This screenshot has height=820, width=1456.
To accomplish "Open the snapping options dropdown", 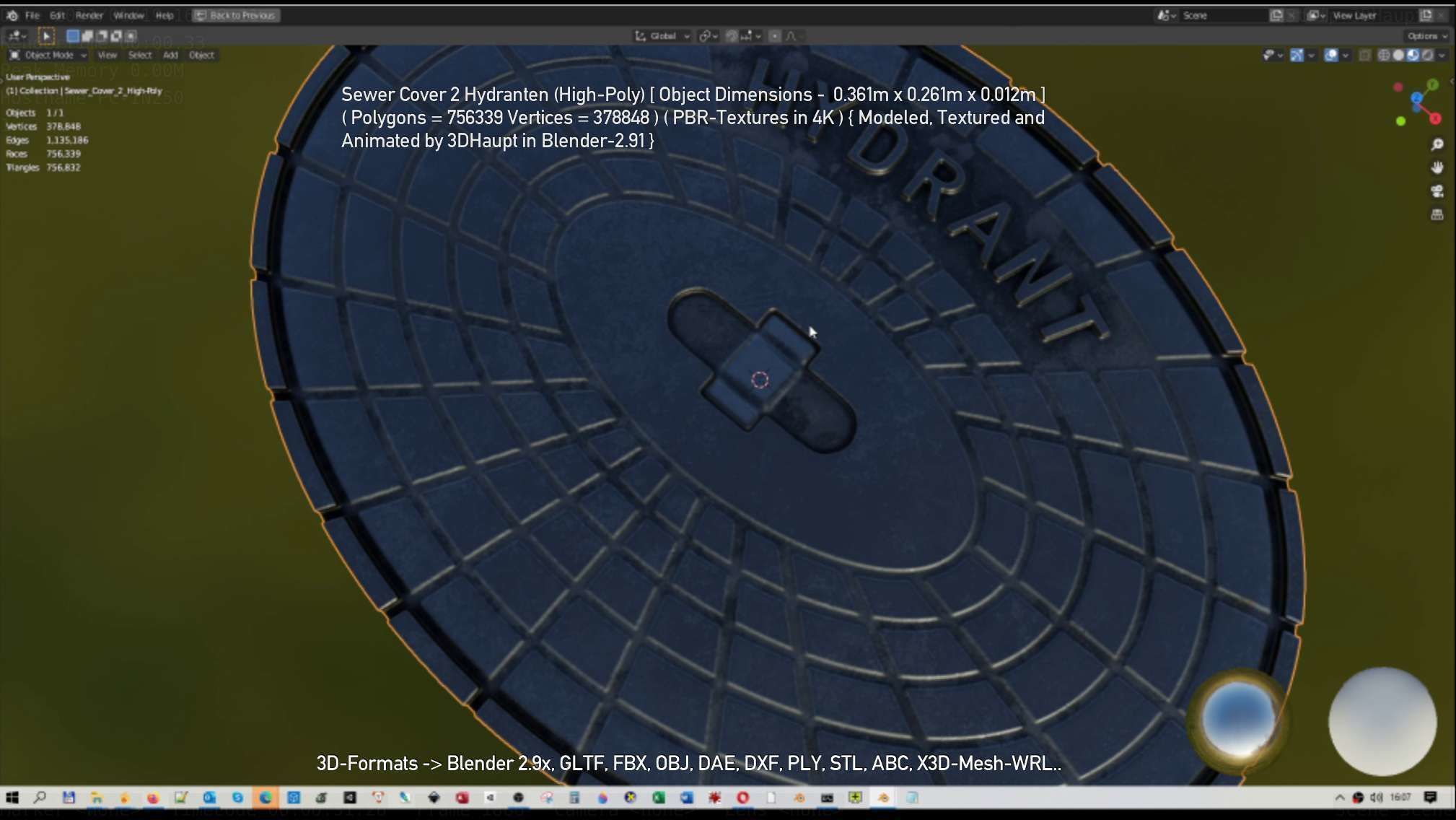I will tap(751, 35).
